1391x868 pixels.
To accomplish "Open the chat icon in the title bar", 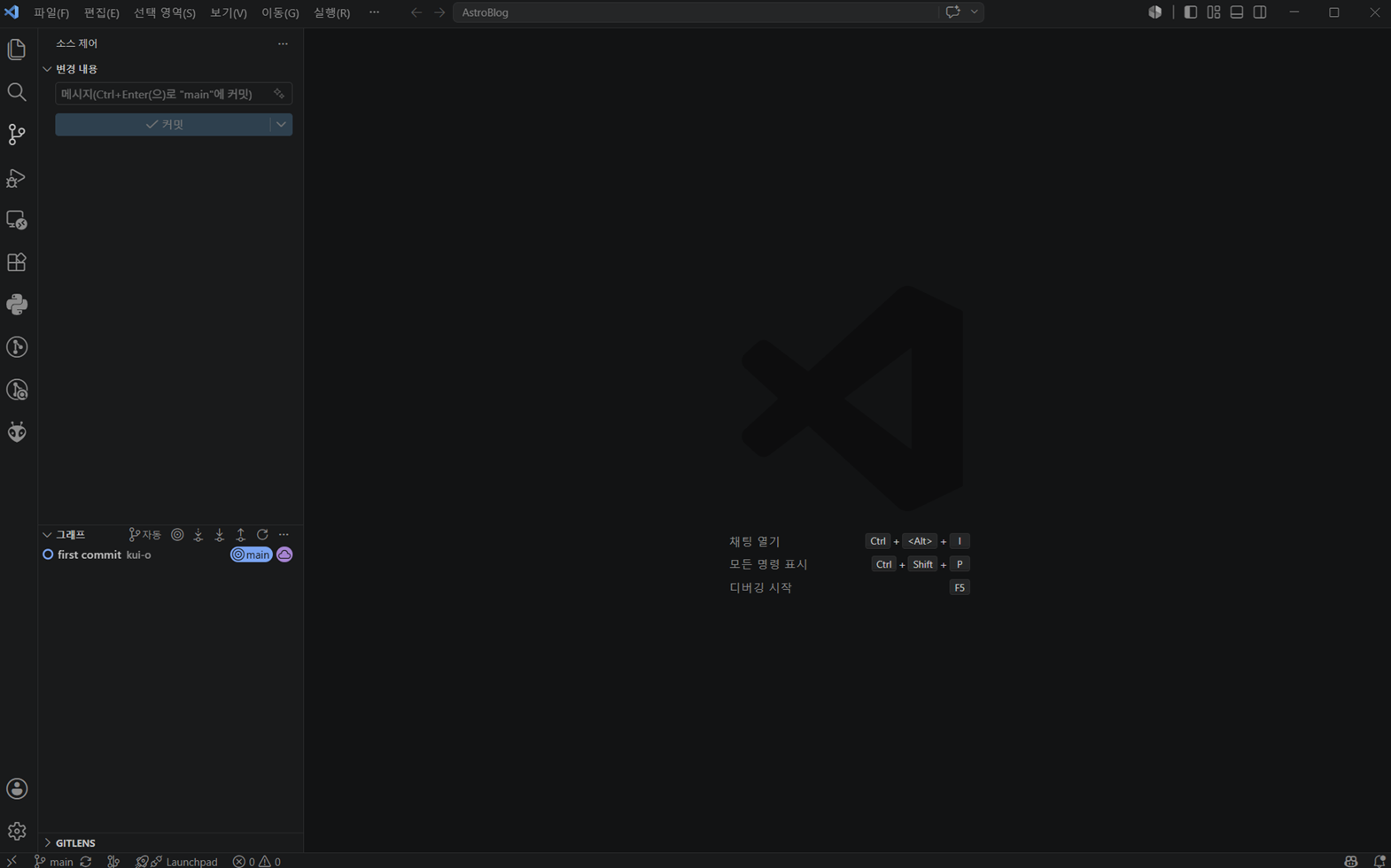I will pyautogui.click(x=953, y=12).
